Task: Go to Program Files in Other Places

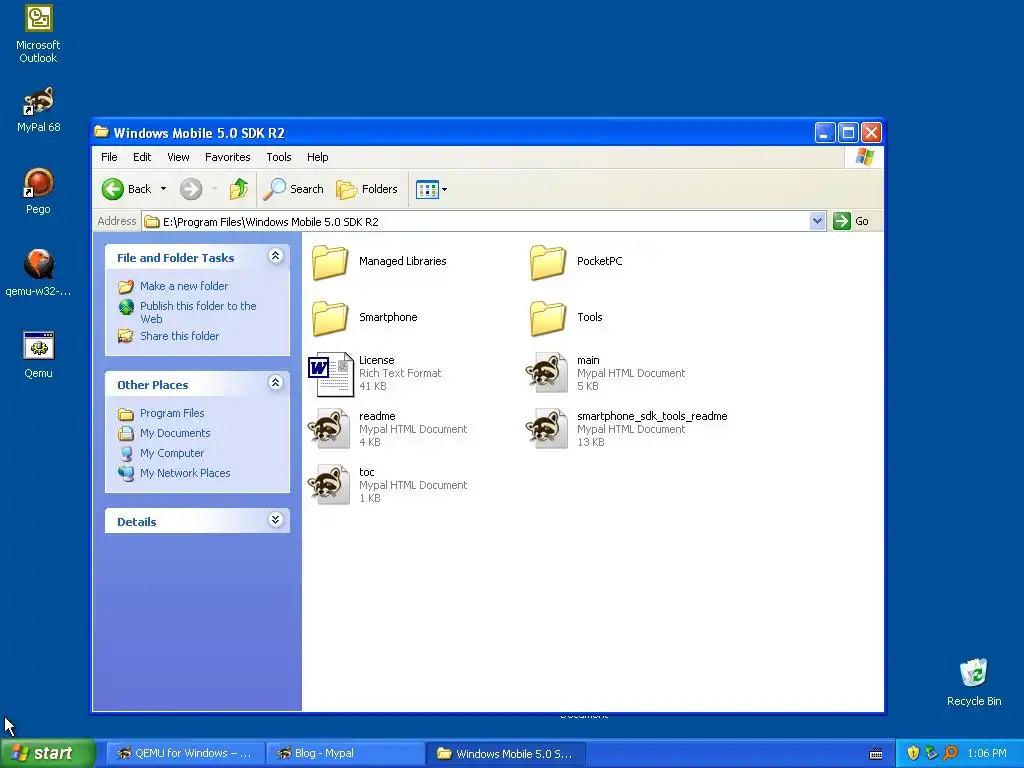Action: [172, 413]
